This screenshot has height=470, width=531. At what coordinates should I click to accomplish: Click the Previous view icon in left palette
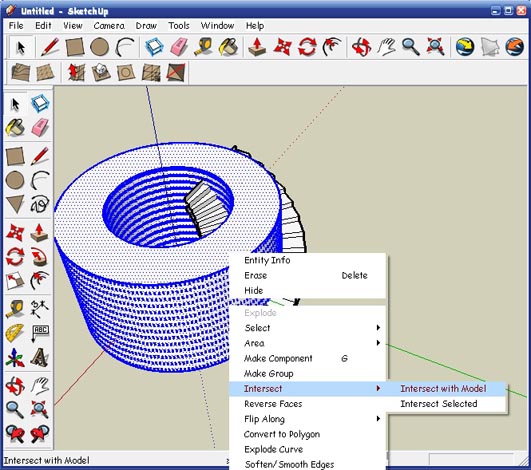click(15, 434)
